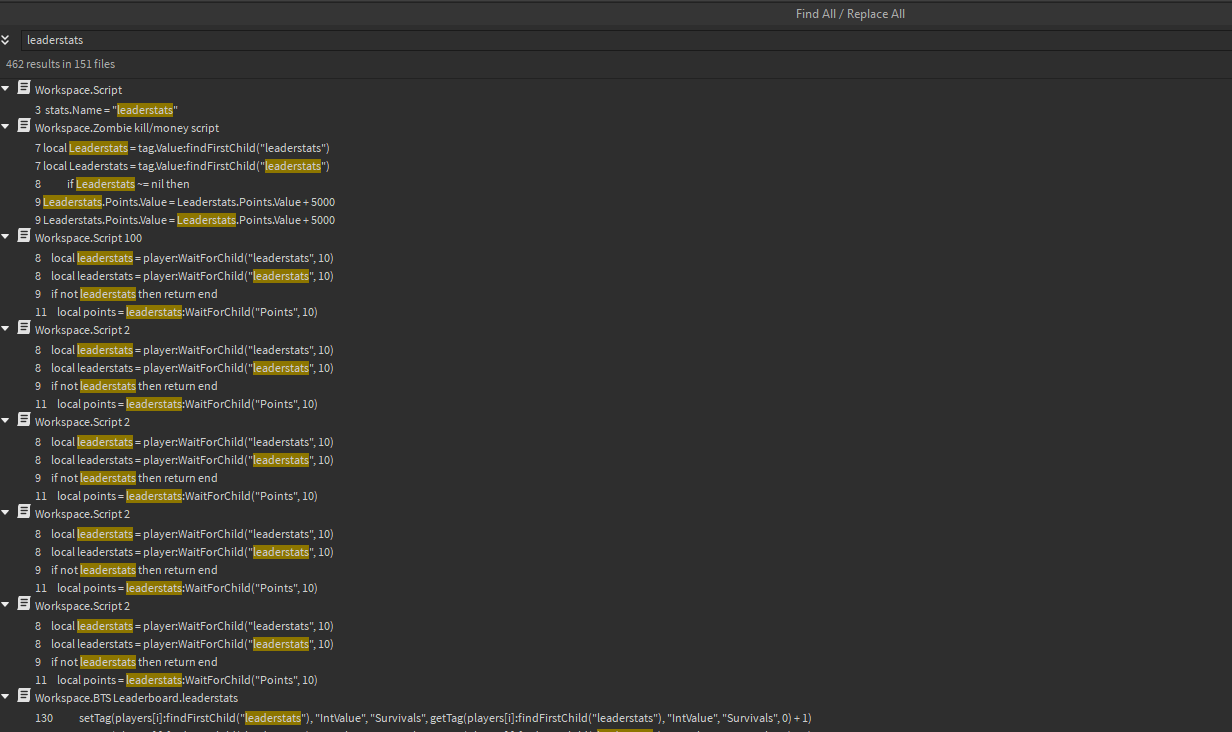The height and width of the screenshot is (732, 1232).
Task: Click the script icon beside the second Workspace.Script 2
Action: click(24, 420)
